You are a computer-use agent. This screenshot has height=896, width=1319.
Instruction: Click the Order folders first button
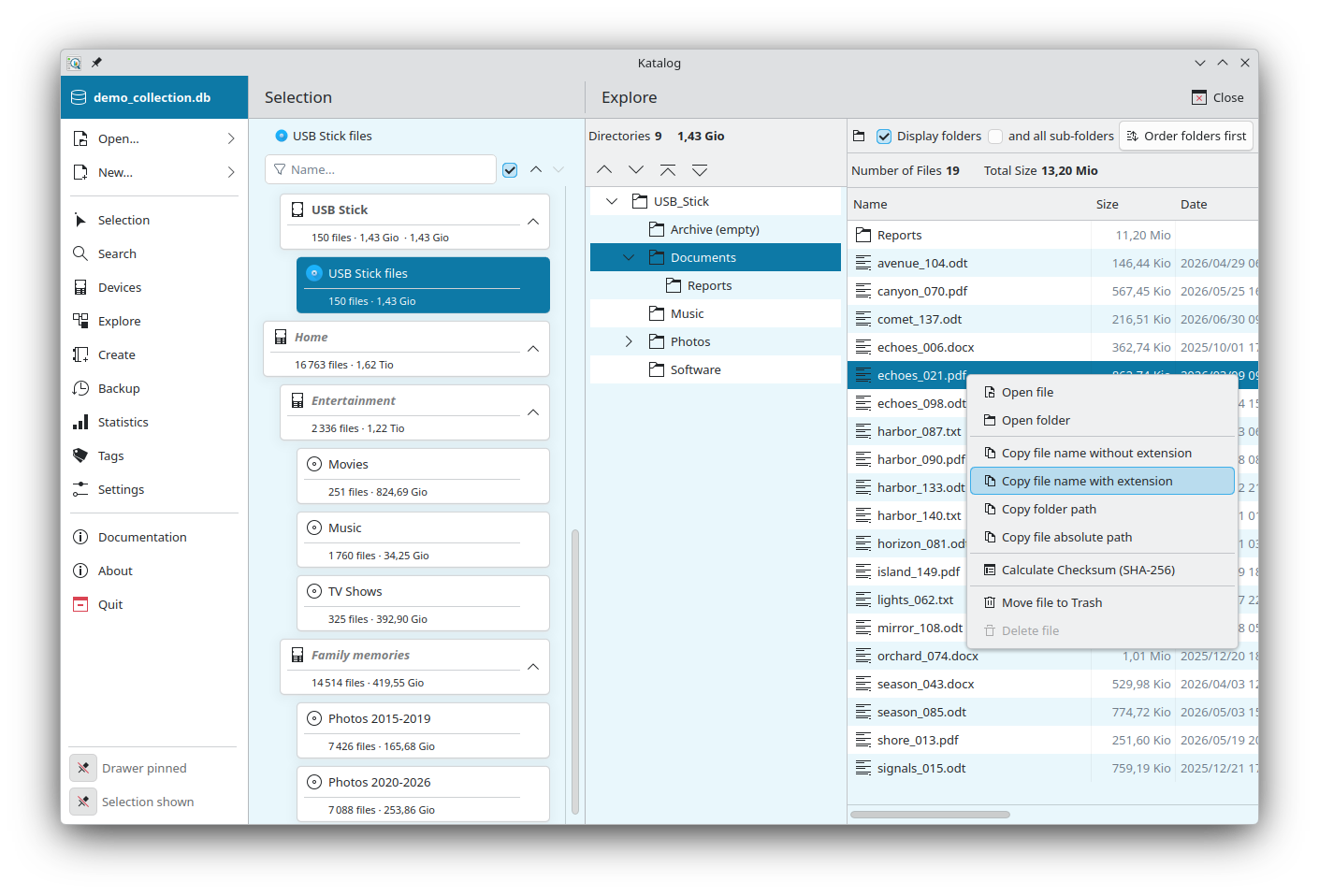(x=1186, y=136)
